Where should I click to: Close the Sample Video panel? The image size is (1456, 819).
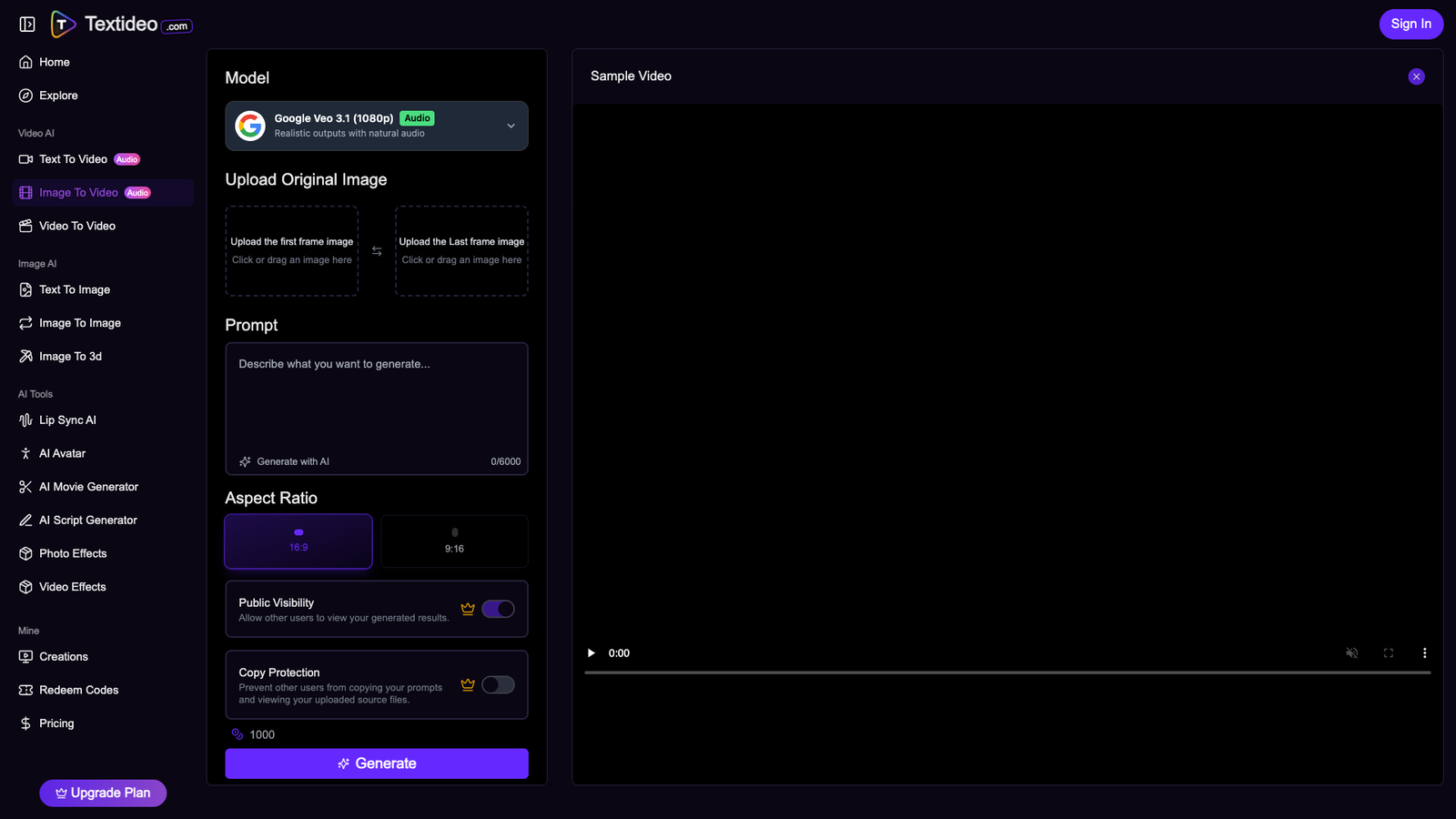click(1416, 76)
